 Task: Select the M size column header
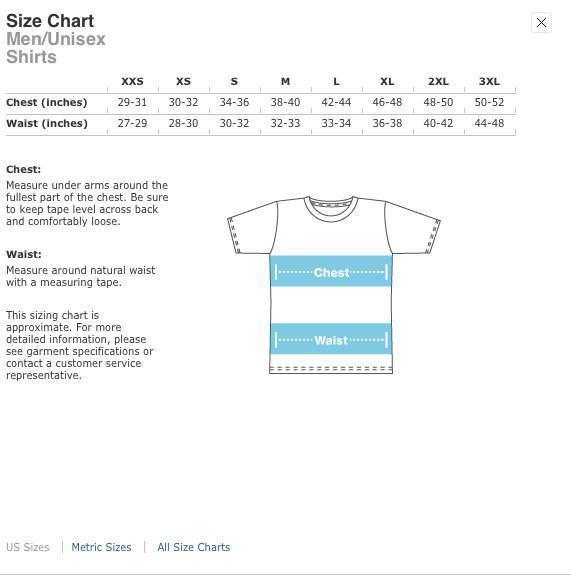click(285, 81)
